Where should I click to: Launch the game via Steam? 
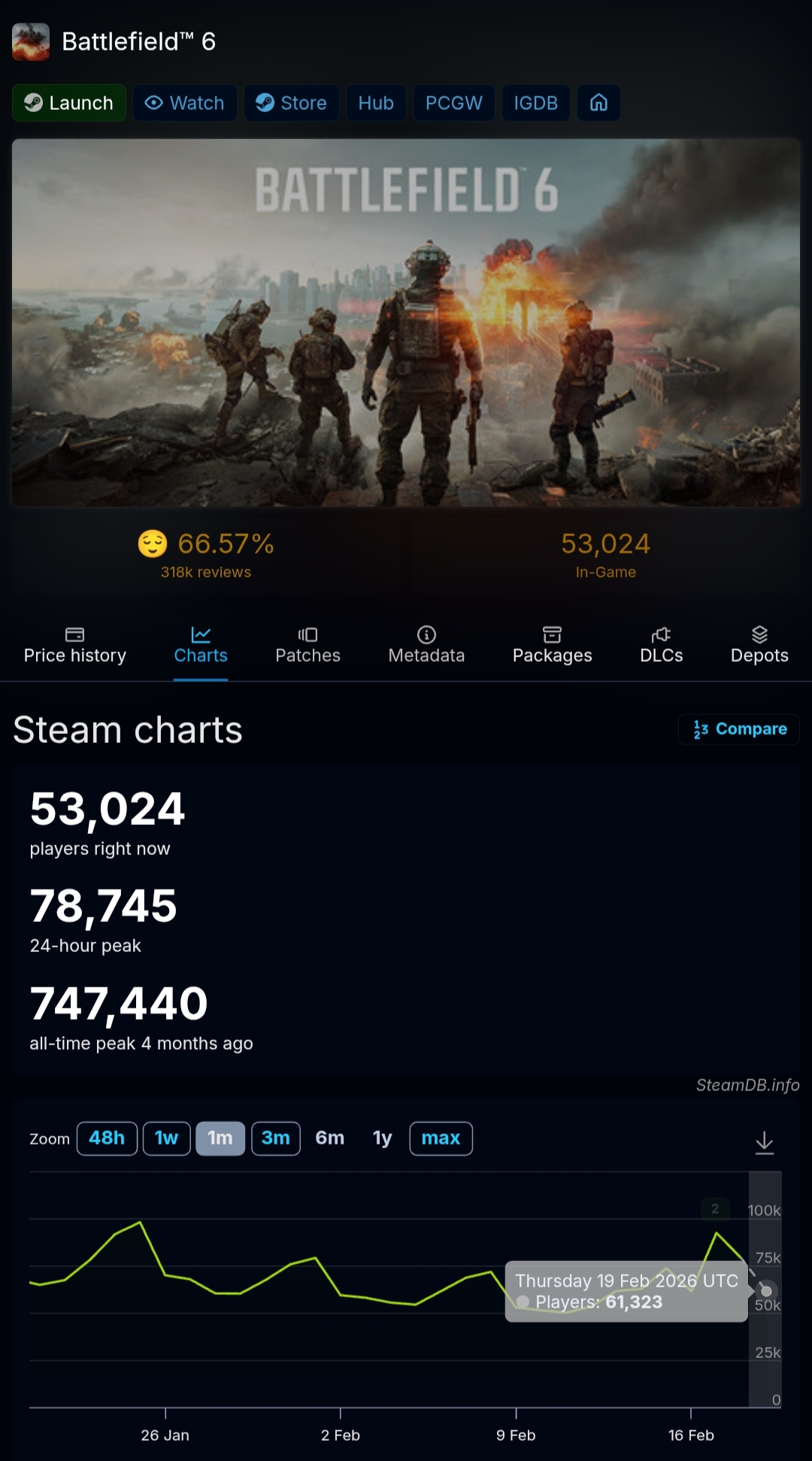click(69, 103)
